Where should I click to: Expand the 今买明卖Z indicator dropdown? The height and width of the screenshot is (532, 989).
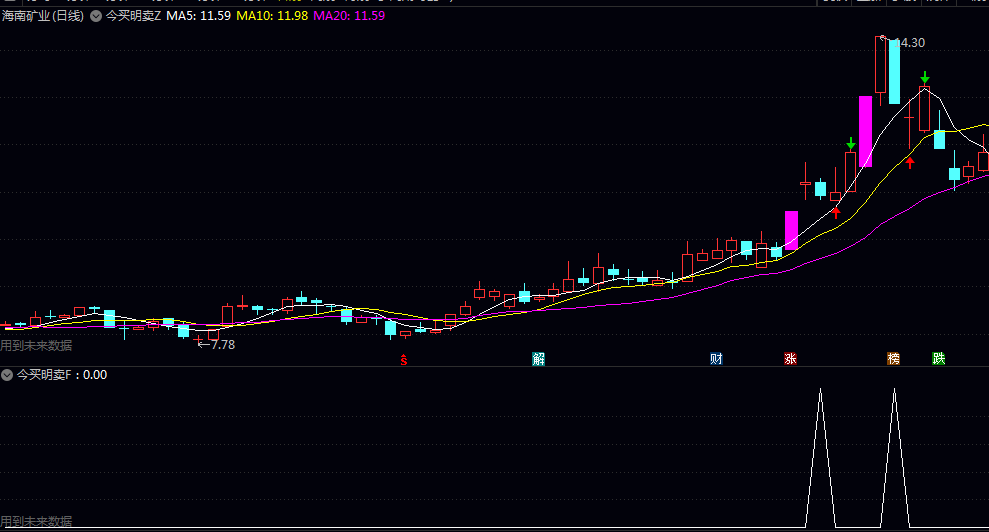pos(96,16)
